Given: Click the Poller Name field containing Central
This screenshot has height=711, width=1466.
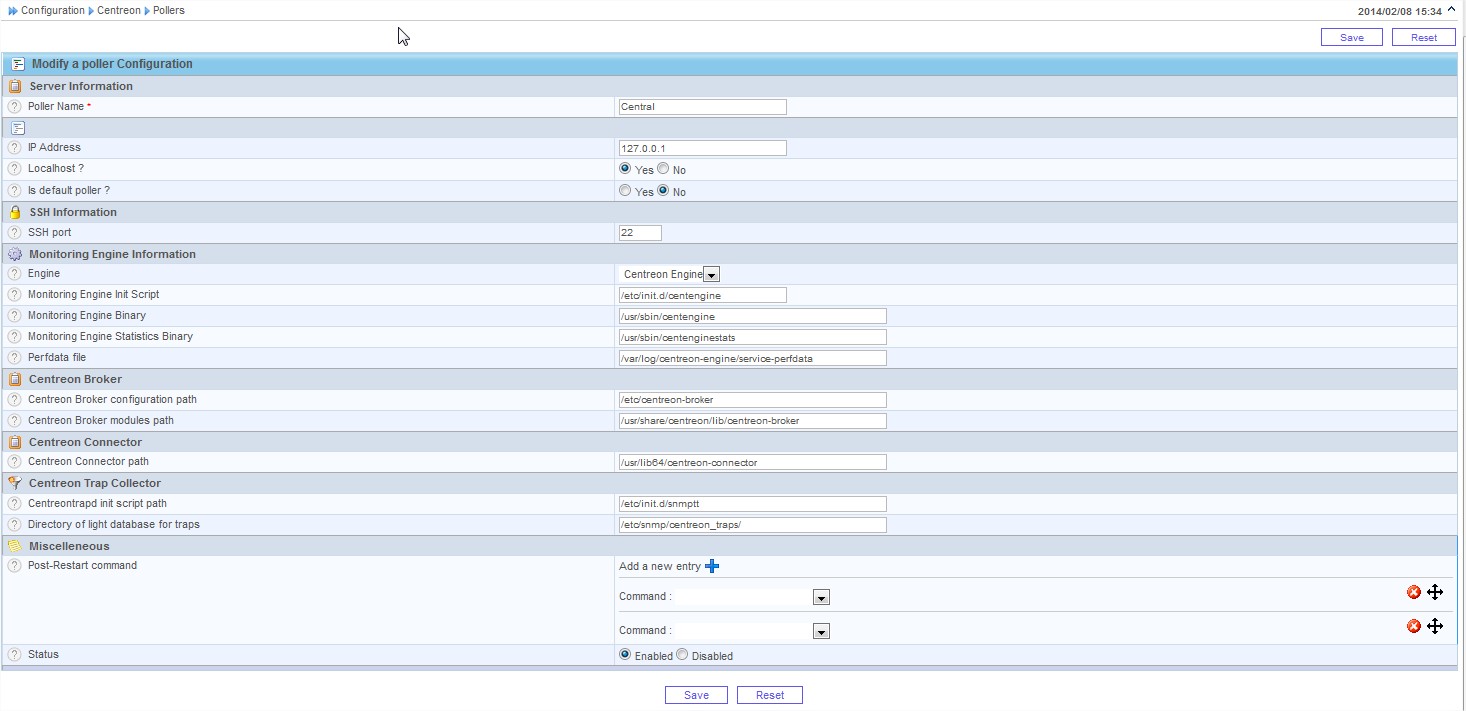Looking at the screenshot, I should tap(703, 107).
